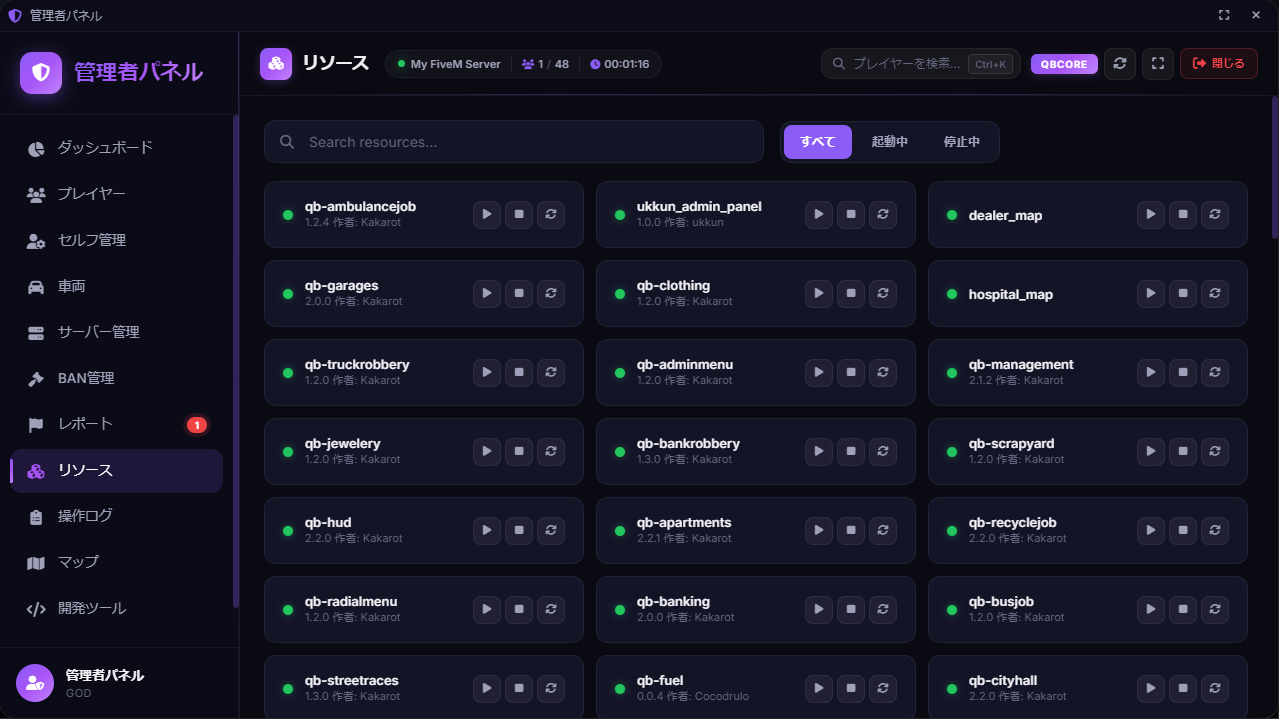This screenshot has width=1279, height=719.
Task: Open ダッシュボード in the sidebar
Action: click(x=117, y=148)
